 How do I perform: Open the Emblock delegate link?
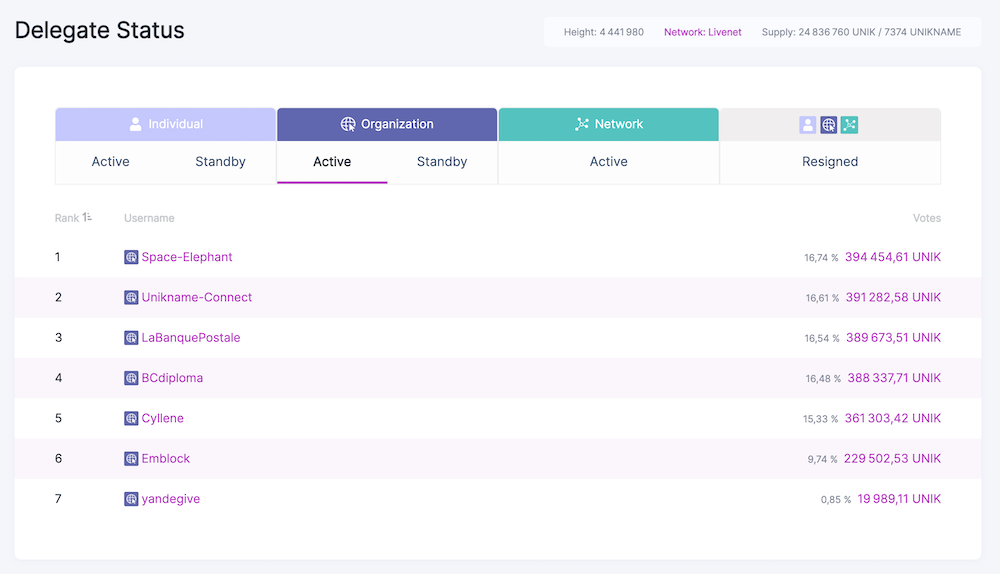(166, 459)
